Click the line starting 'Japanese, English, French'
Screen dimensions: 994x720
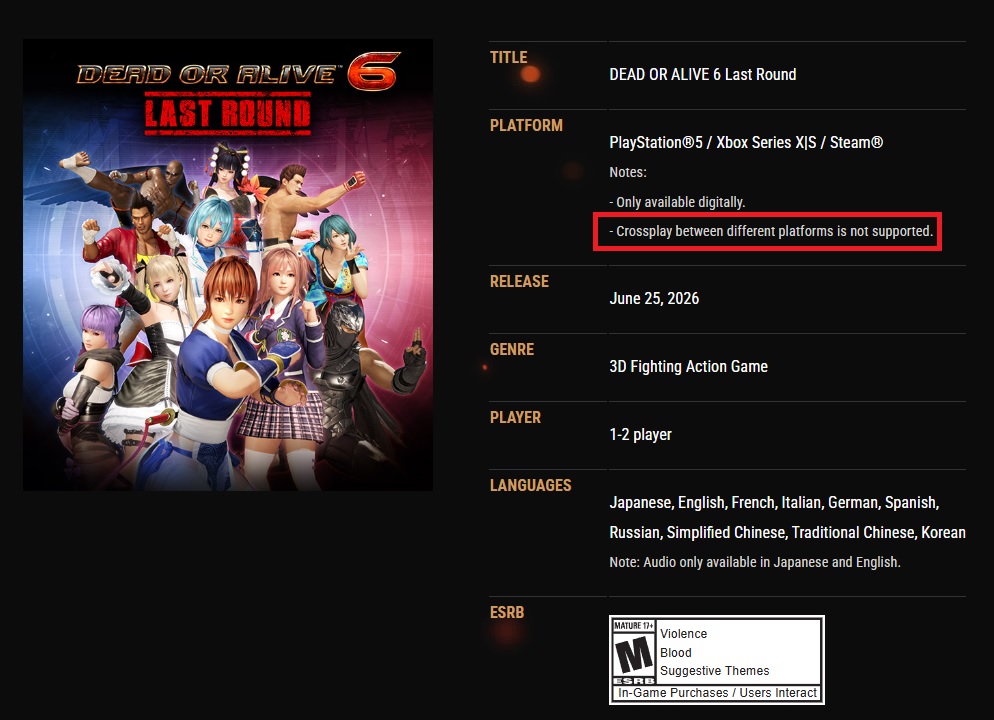[x=774, y=503]
